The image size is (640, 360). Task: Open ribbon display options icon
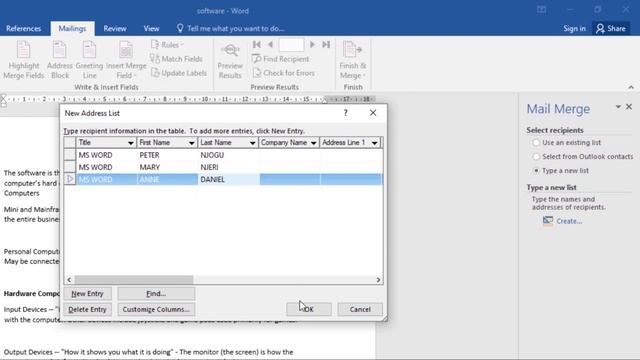(541, 10)
